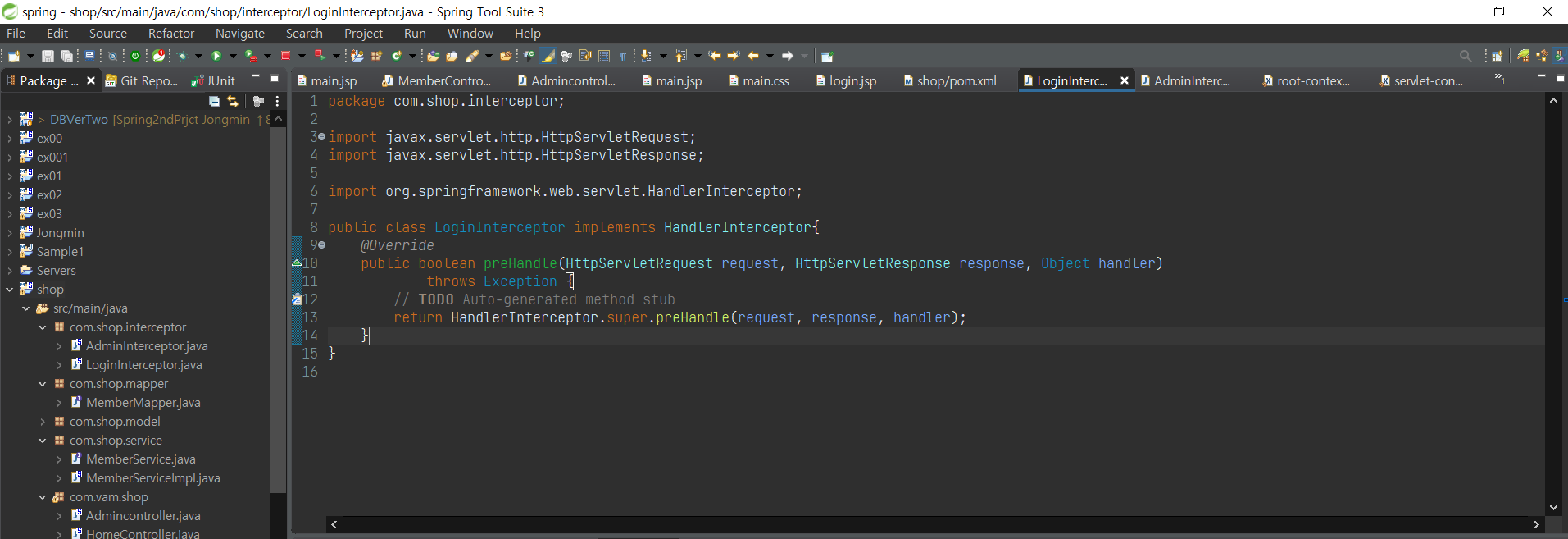Collapse the com.vam.shop package
The height and width of the screenshot is (539, 1568).
point(43,497)
